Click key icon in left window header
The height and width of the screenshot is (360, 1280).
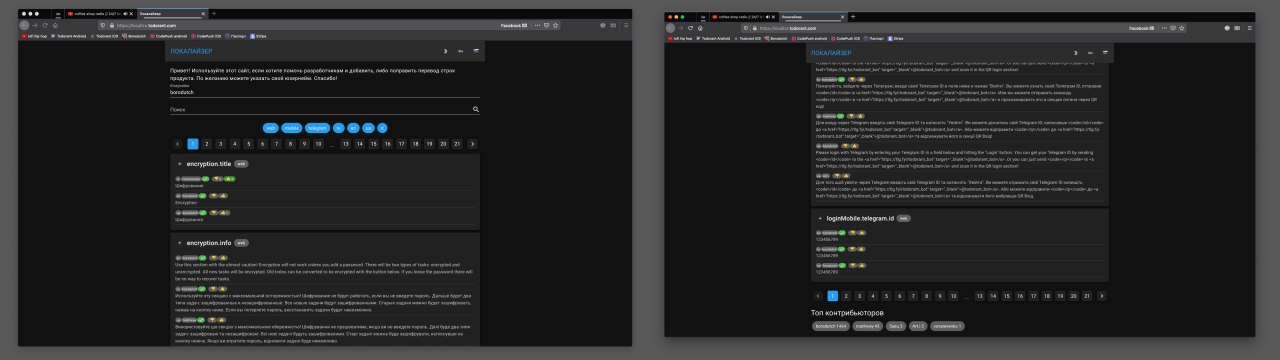[461, 51]
